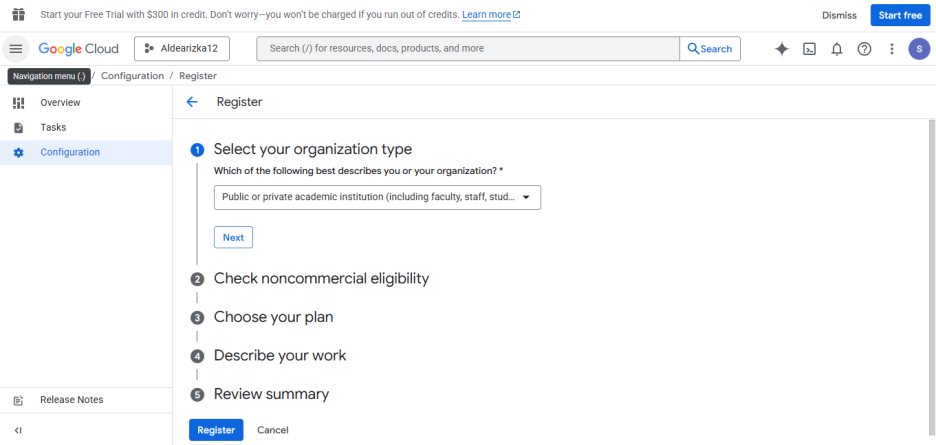
Task: Open the Aldearizka12 project selector
Action: [181, 49]
